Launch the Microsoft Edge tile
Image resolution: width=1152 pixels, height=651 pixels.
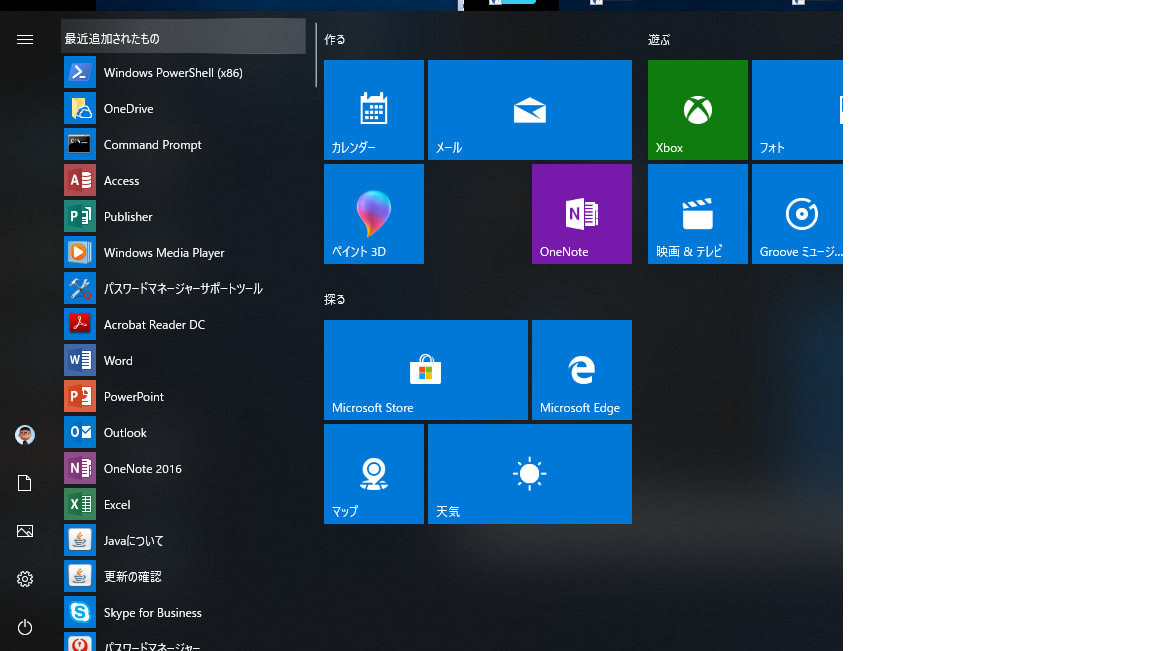[582, 370]
